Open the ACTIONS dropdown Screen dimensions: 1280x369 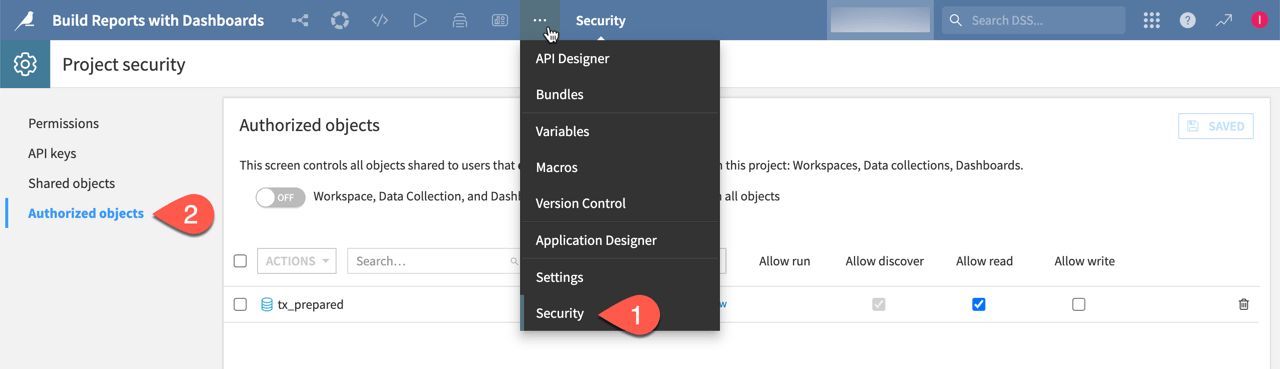point(297,261)
